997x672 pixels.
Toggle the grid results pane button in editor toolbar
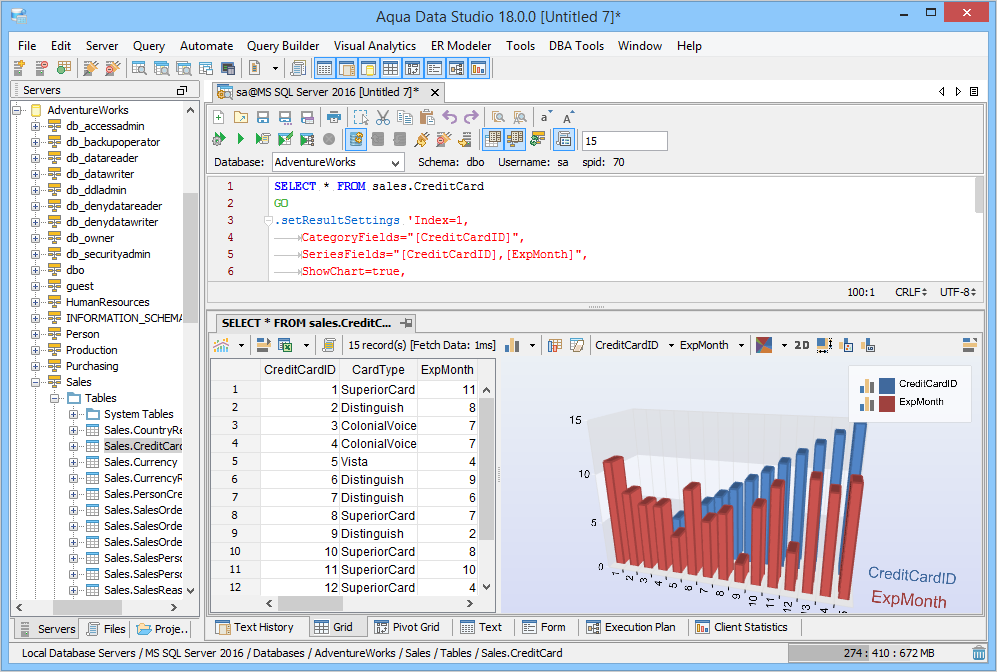click(493, 139)
